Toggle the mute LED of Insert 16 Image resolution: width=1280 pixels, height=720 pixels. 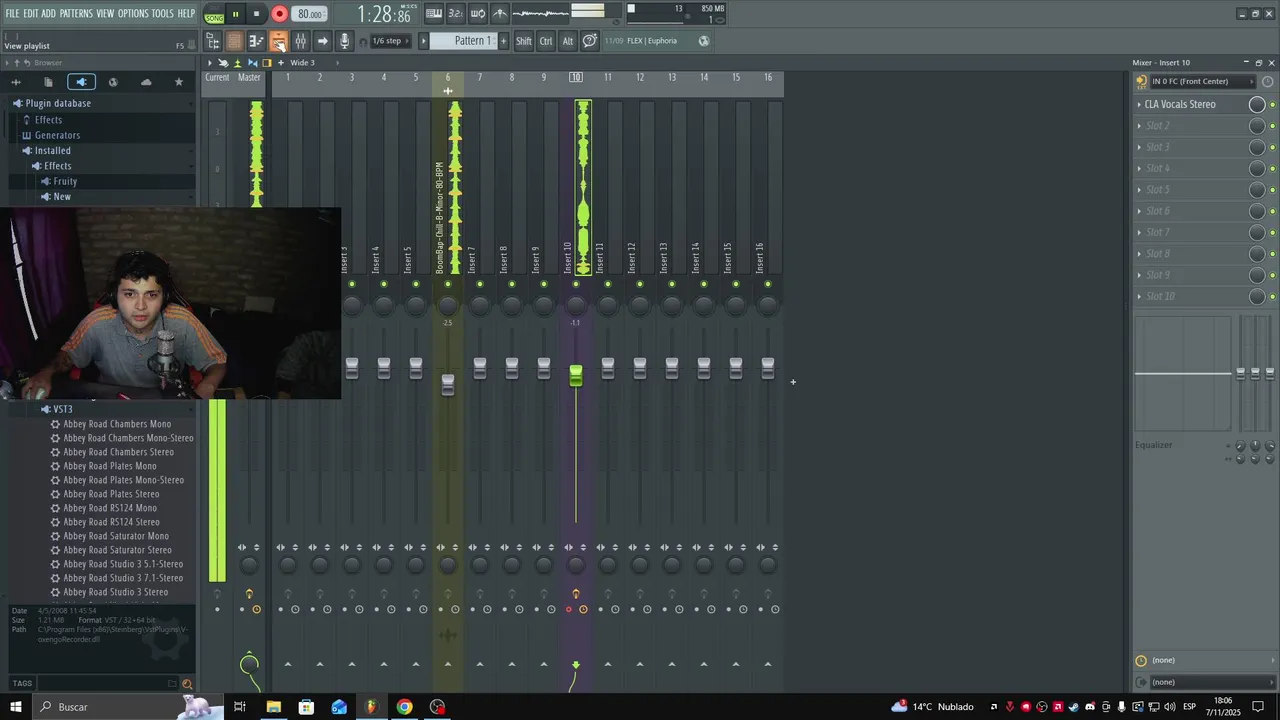pos(768,285)
